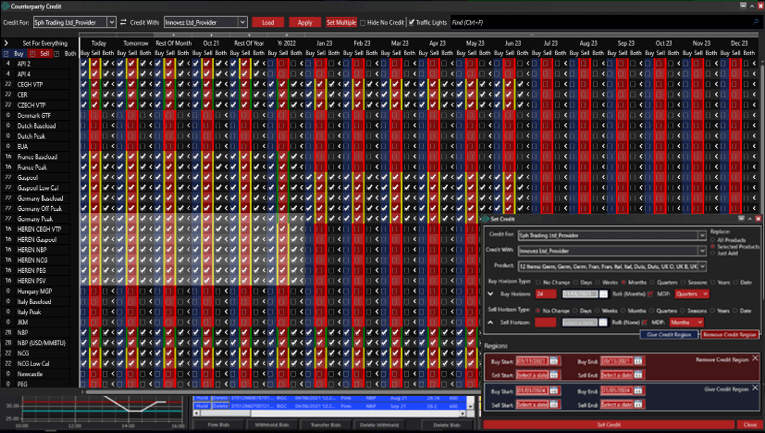Click the search magnifier icon in Find box

pos(756,22)
